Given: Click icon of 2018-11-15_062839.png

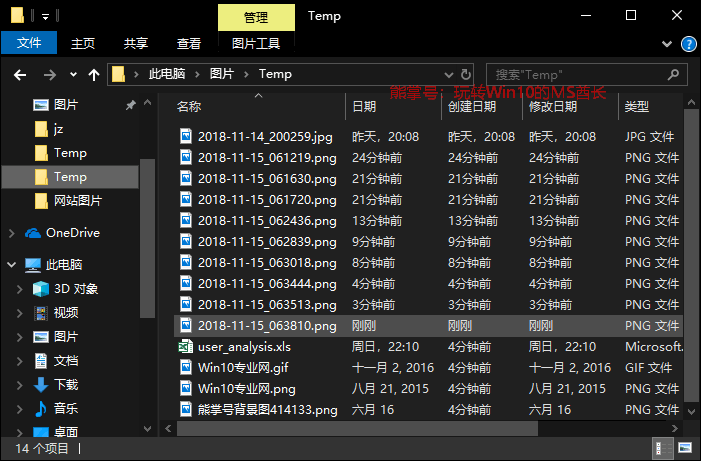Looking at the screenshot, I should click(186, 241).
